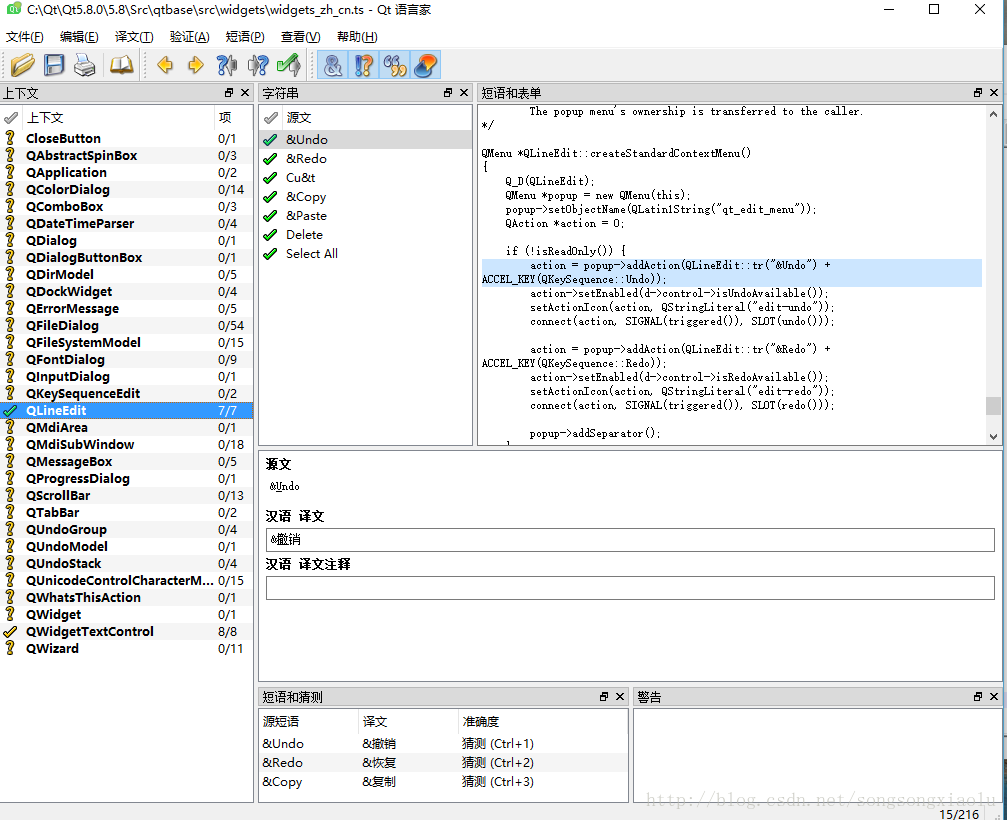Float the strings panel
The image size is (1007, 820).
[448, 92]
